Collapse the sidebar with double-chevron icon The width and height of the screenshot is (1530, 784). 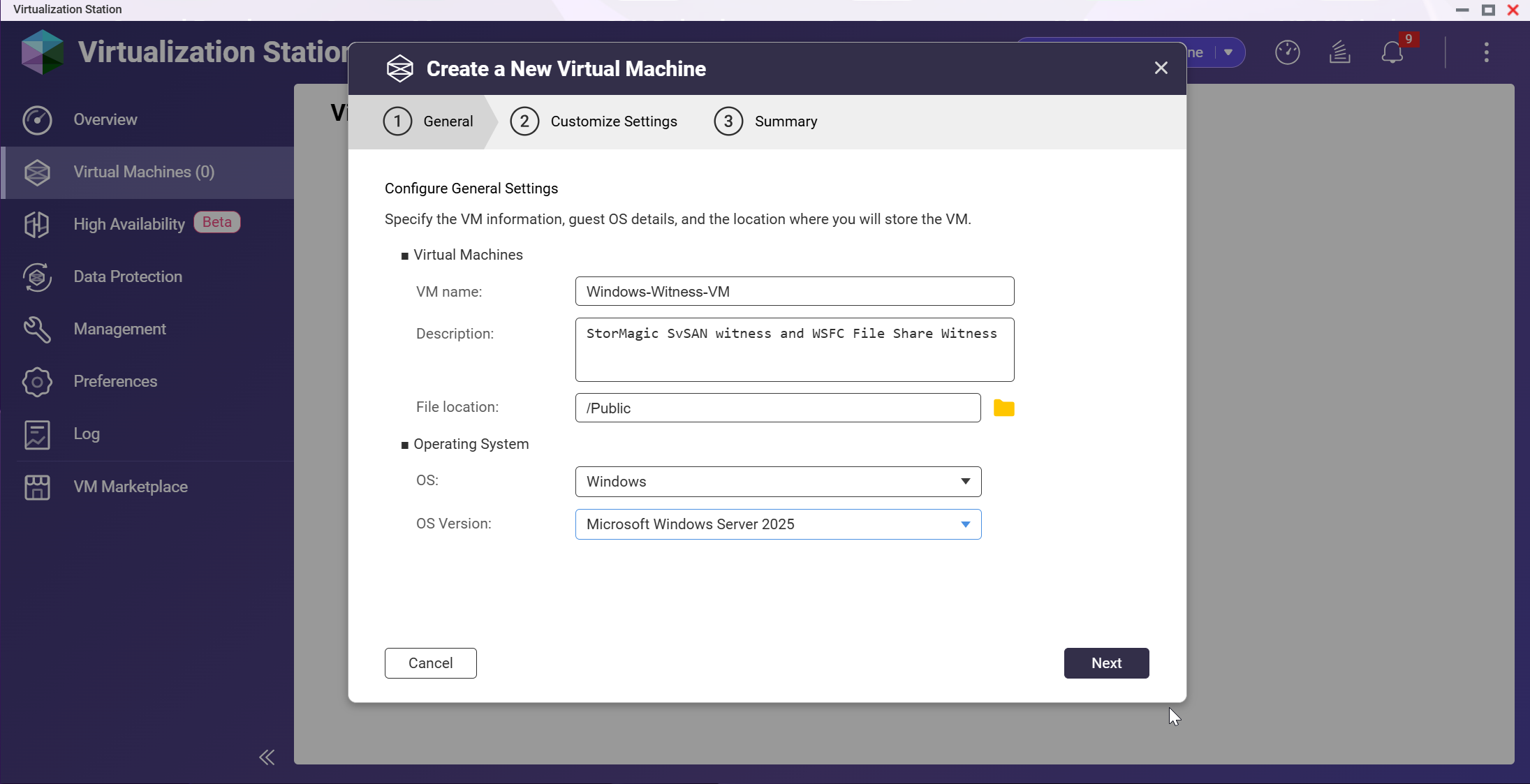click(267, 757)
